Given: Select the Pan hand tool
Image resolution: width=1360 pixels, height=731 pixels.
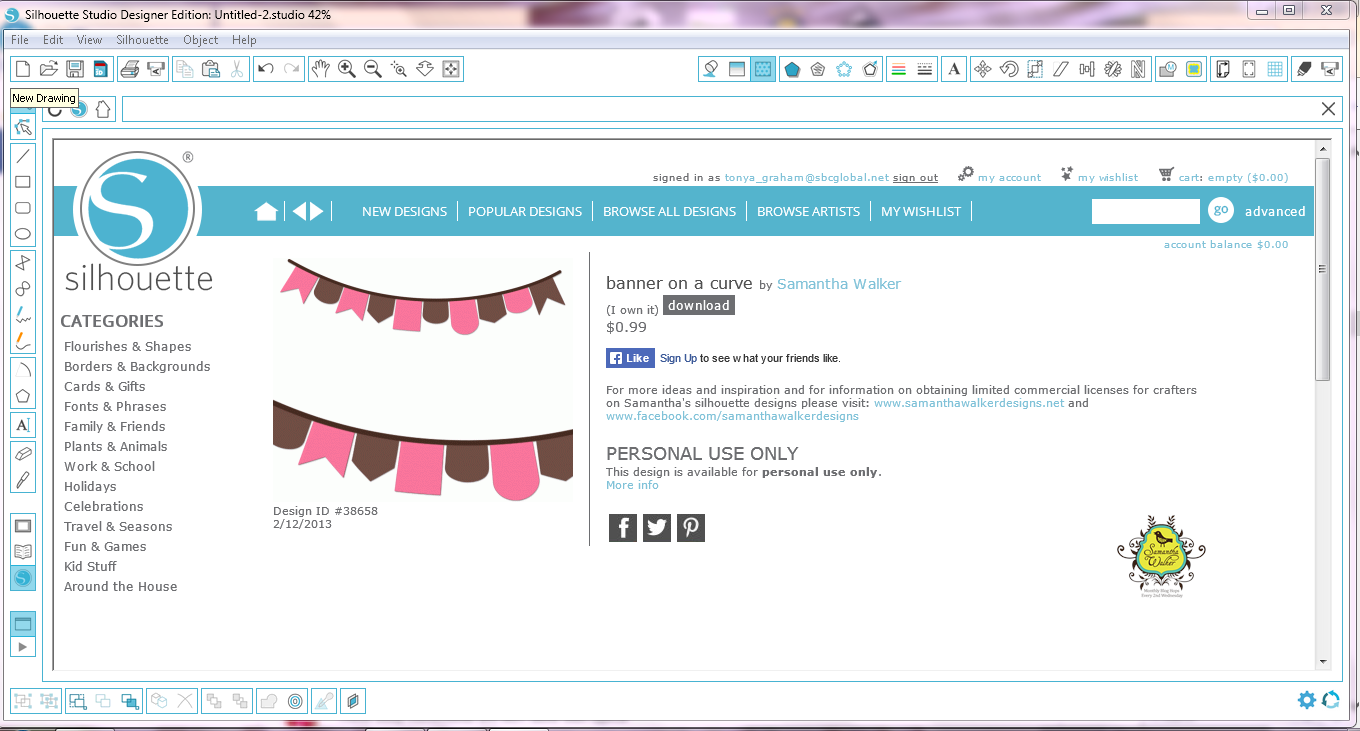Looking at the screenshot, I should tap(320, 69).
